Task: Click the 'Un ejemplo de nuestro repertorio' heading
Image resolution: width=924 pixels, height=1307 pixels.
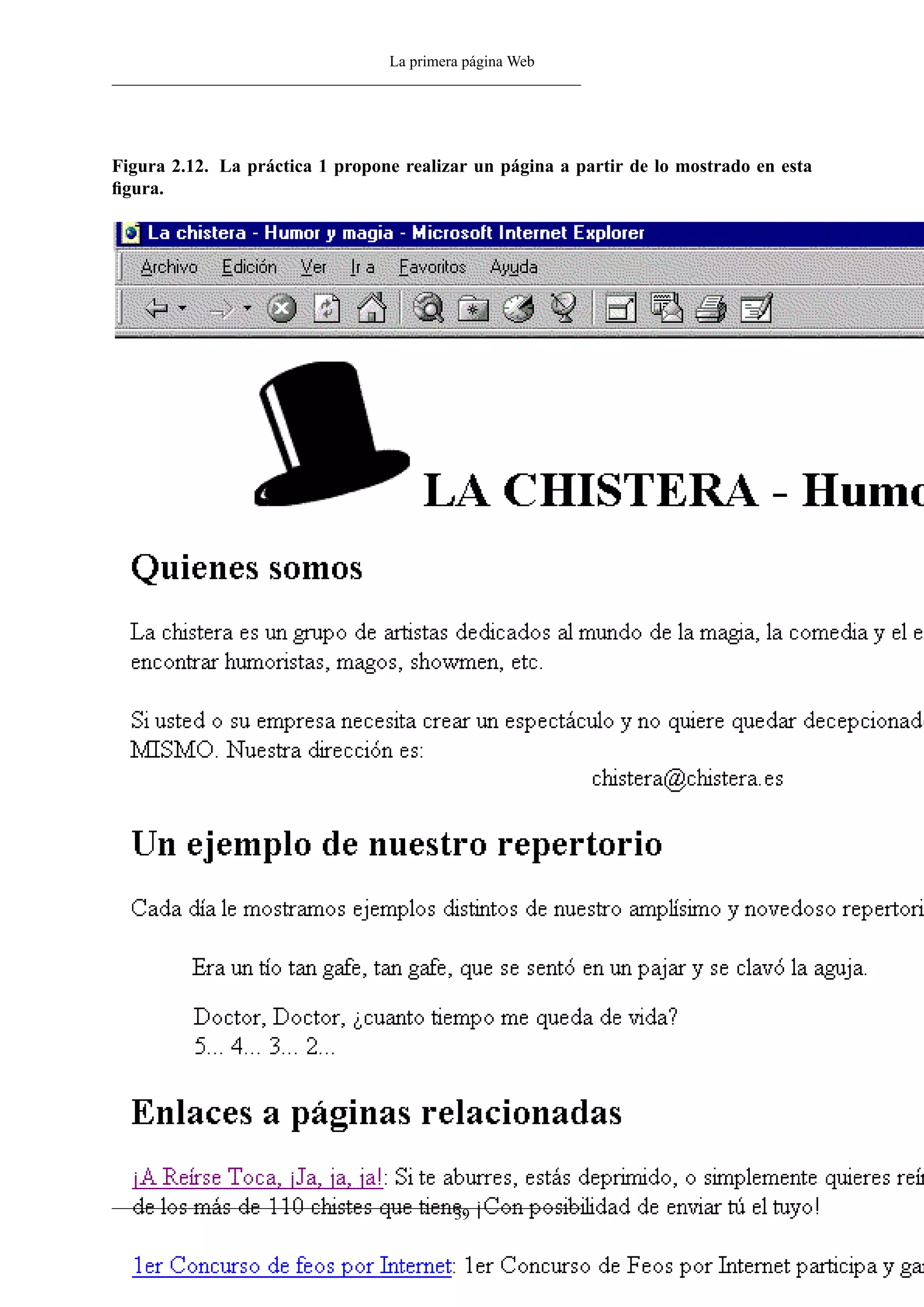Action: [397, 844]
